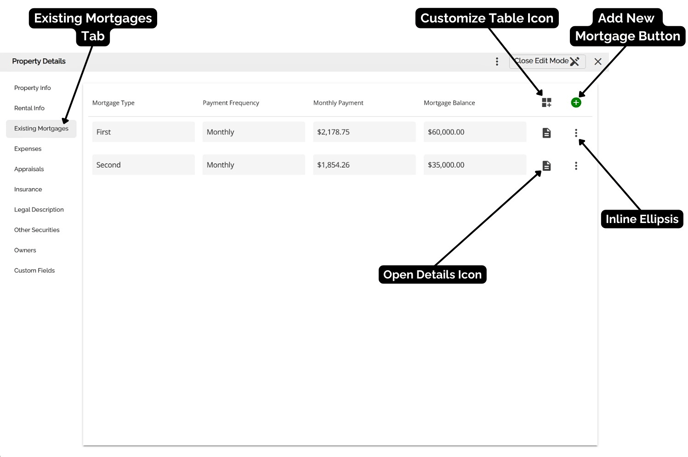This screenshot has height=457, width=688.
Task: Select Existing Mortgages tab
Action: click(x=41, y=129)
